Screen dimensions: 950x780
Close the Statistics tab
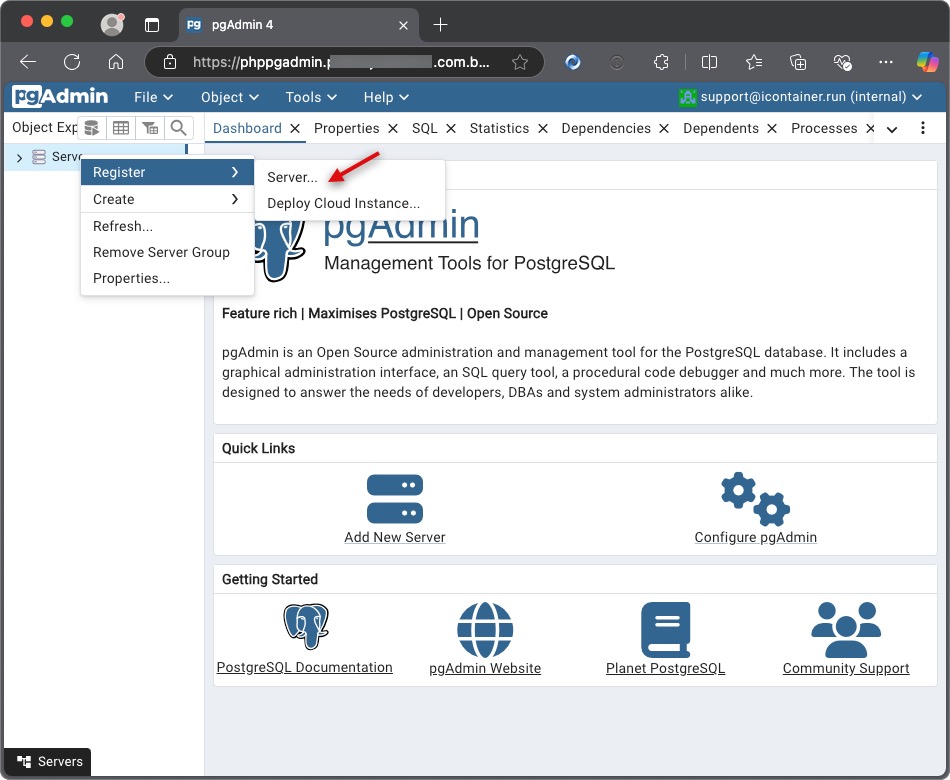click(543, 128)
